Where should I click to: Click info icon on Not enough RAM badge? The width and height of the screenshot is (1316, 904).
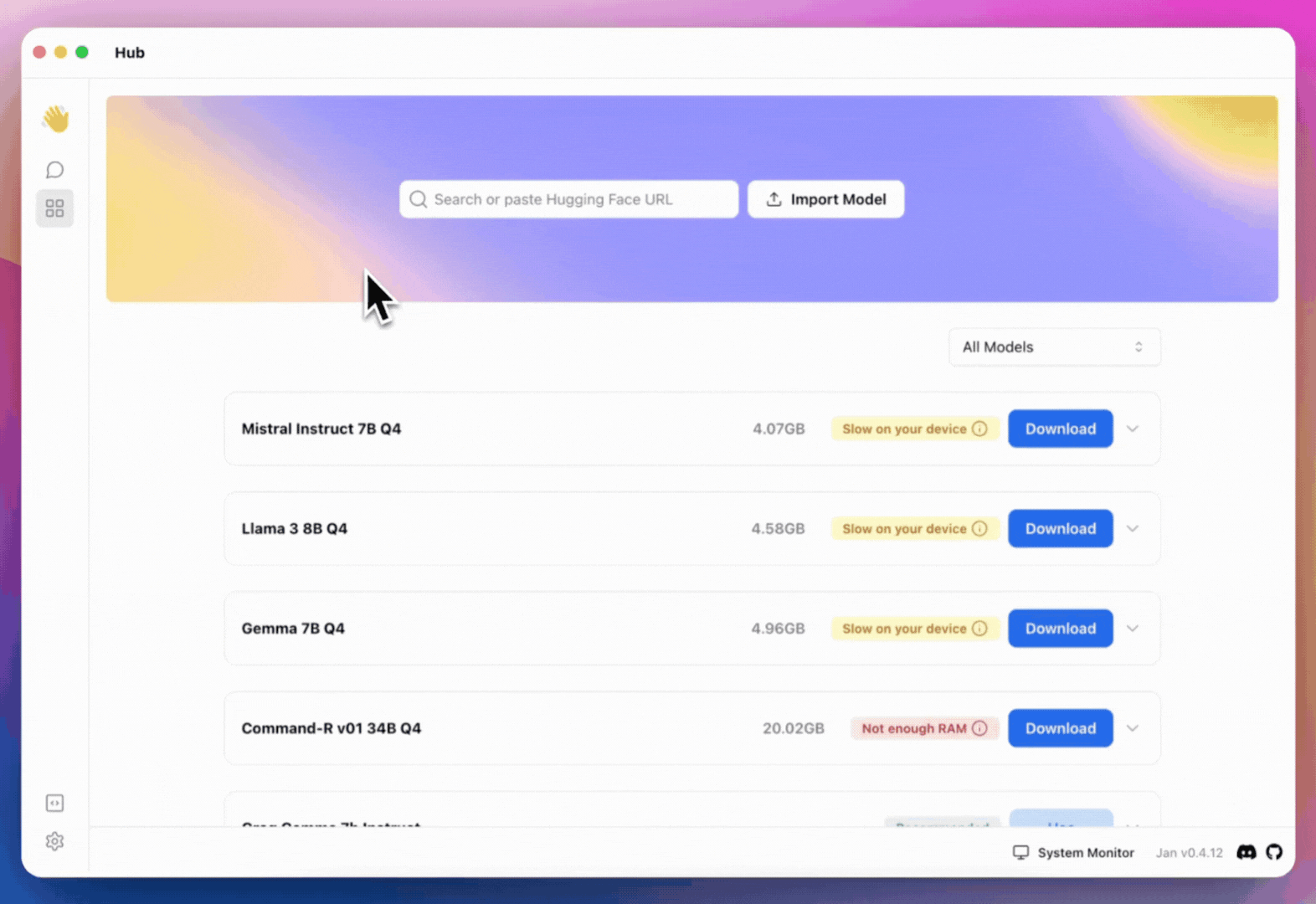pyautogui.click(x=979, y=728)
